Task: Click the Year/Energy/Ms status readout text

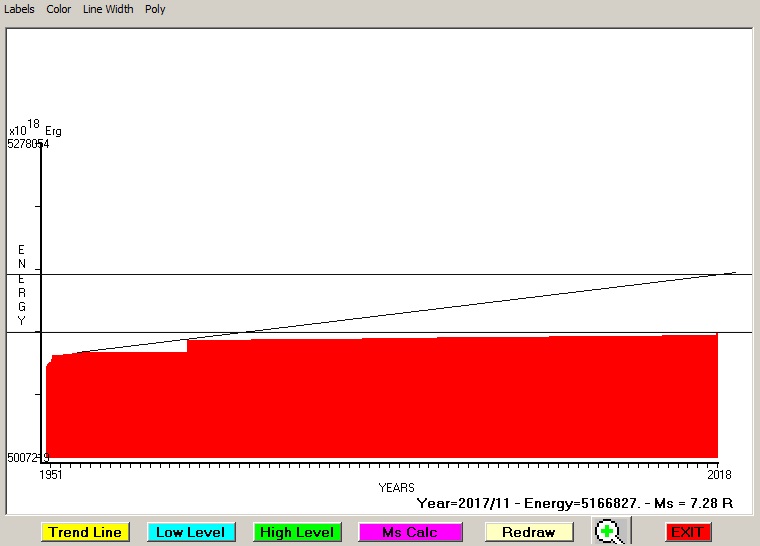Action: tap(574, 503)
